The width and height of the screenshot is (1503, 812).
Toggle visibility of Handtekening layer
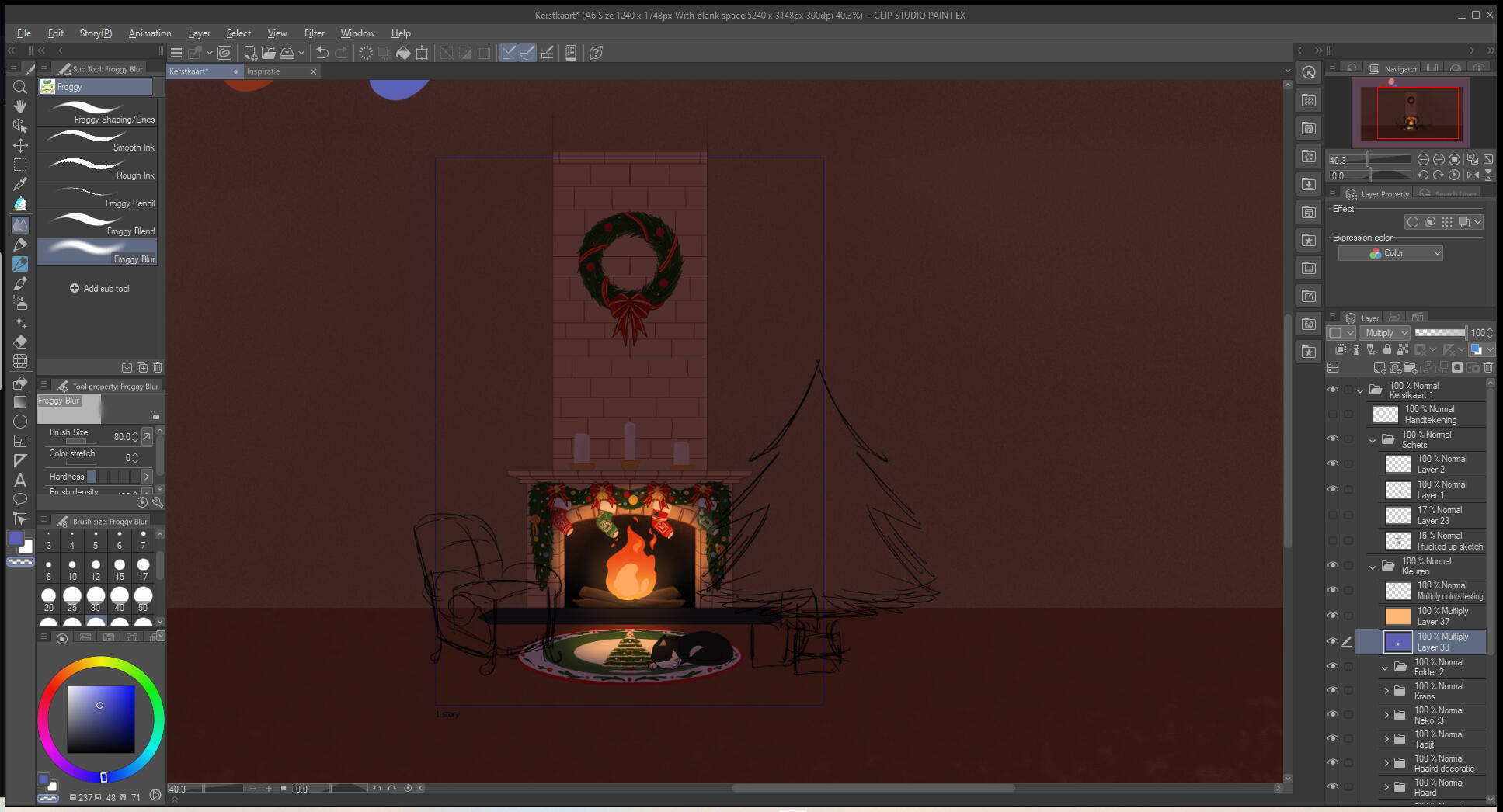[1333, 415]
